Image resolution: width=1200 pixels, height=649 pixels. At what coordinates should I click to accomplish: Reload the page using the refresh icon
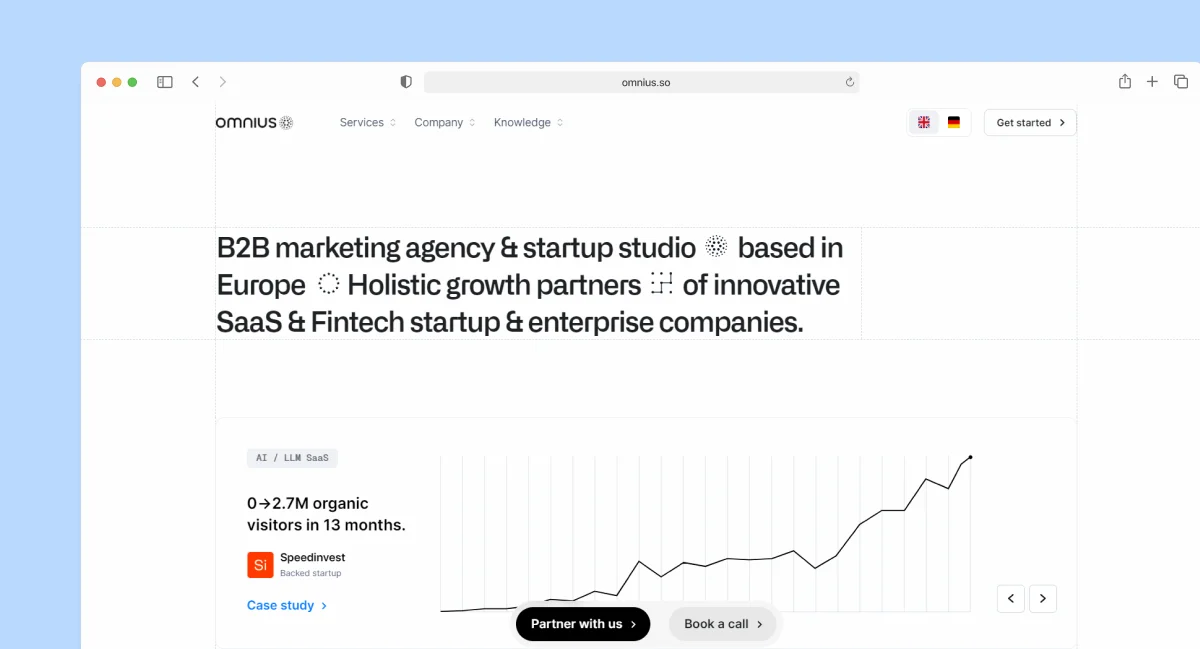(x=850, y=82)
